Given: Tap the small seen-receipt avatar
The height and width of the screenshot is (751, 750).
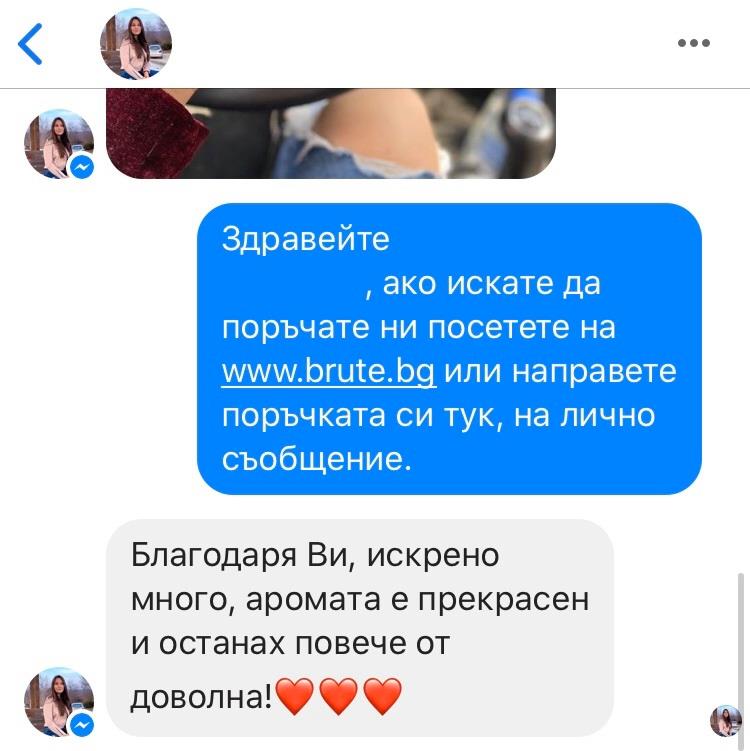Looking at the screenshot, I should [725, 721].
